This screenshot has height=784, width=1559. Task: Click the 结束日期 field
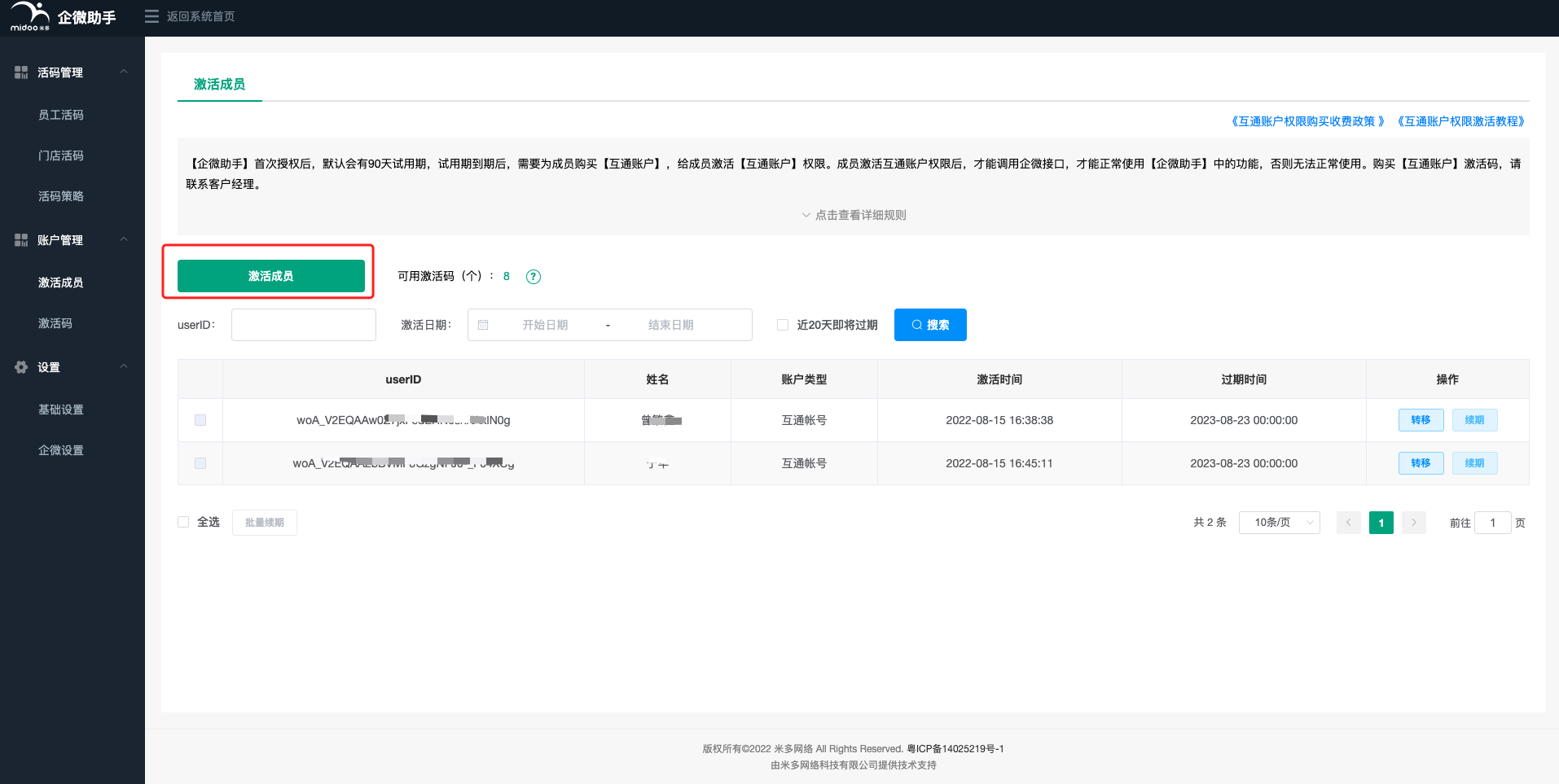coord(671,325)
